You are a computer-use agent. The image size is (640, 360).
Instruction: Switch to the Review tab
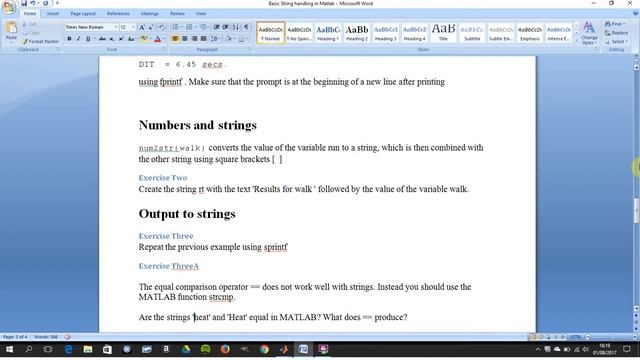[x=178, y=13]
